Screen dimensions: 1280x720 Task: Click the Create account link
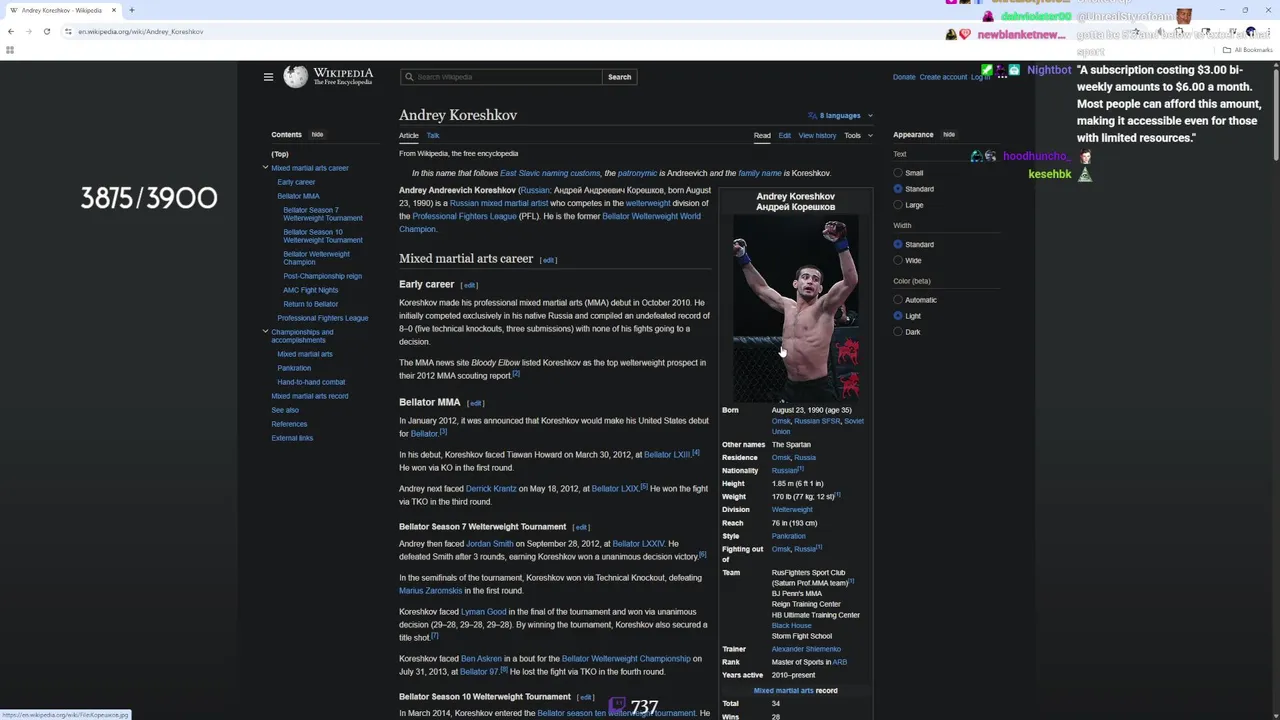[943, 77]
